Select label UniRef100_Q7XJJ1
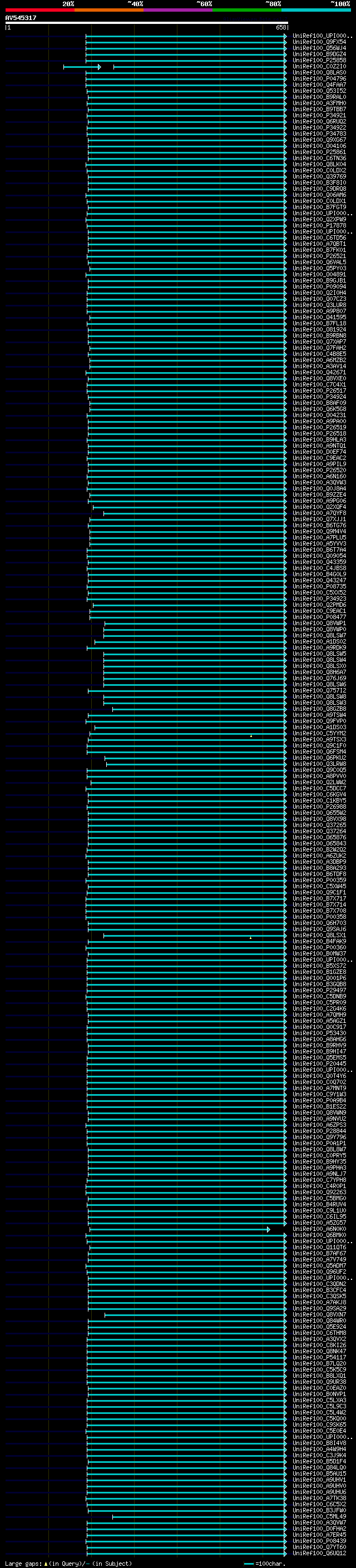 (319, 519)
